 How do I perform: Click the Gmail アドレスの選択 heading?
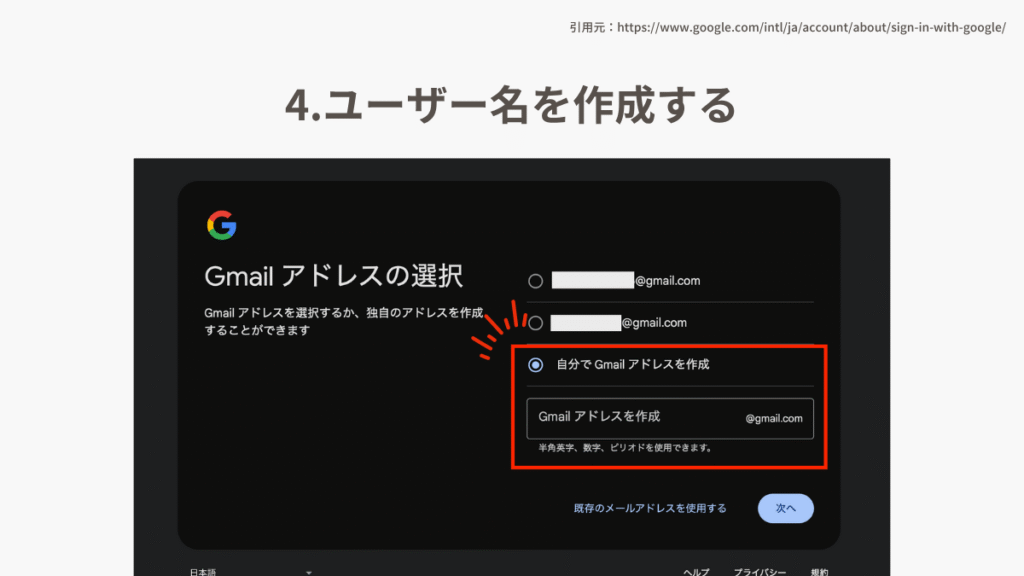click(334, 276)
